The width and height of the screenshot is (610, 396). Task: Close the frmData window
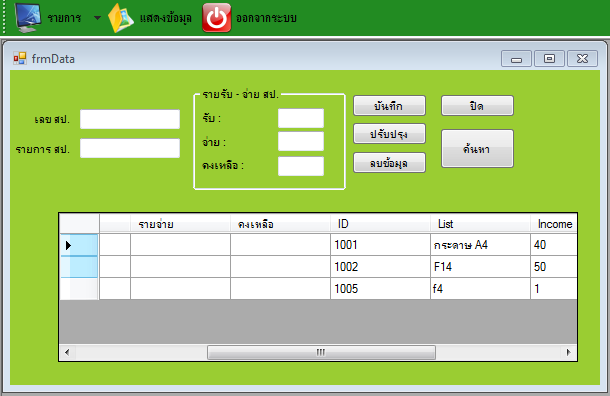[582, 59]
